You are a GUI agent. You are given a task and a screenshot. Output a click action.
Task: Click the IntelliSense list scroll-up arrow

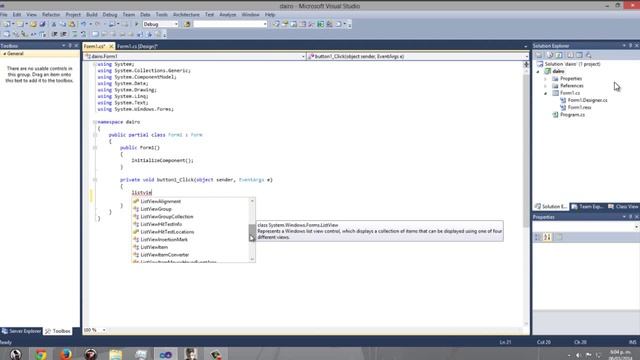pos(252,200)
